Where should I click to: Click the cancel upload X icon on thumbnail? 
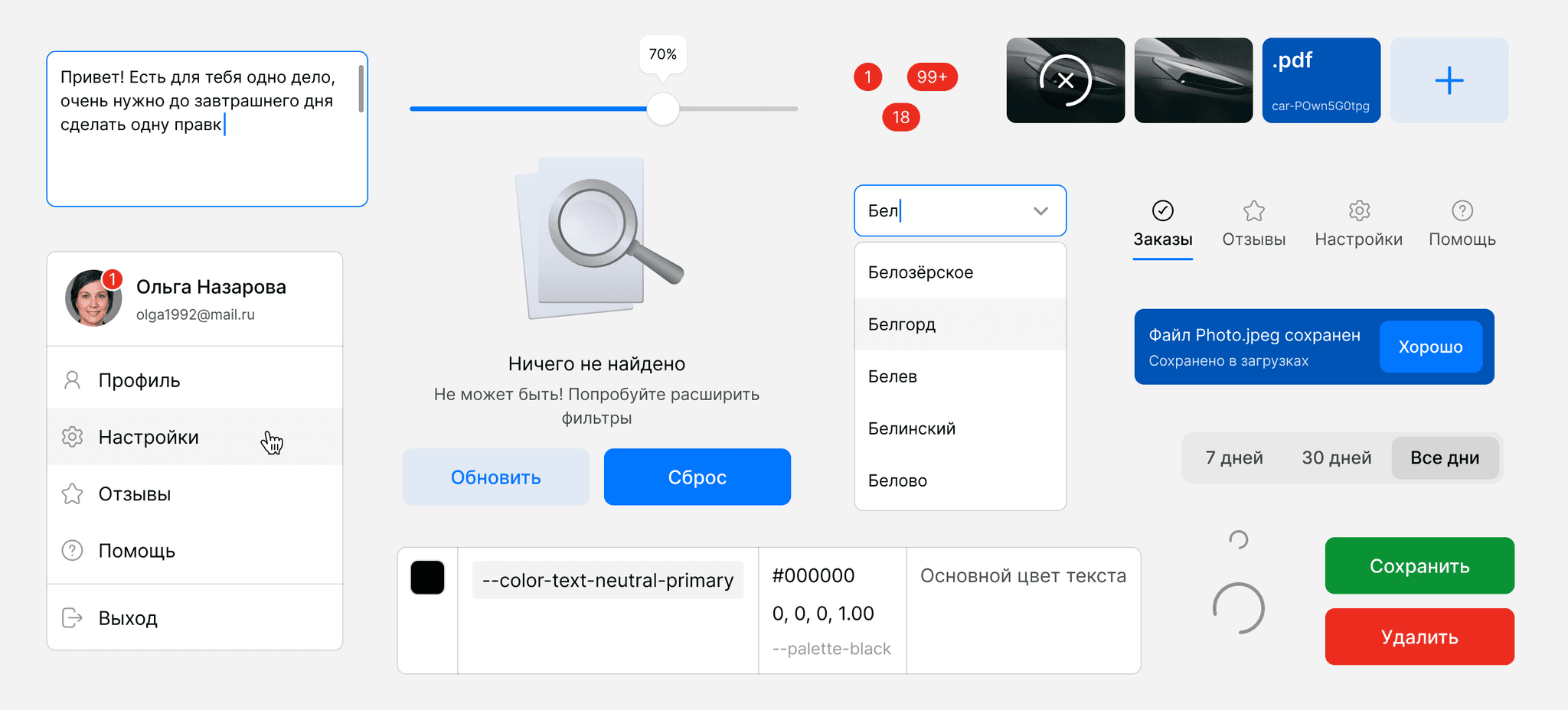(x=1065, y=80)
